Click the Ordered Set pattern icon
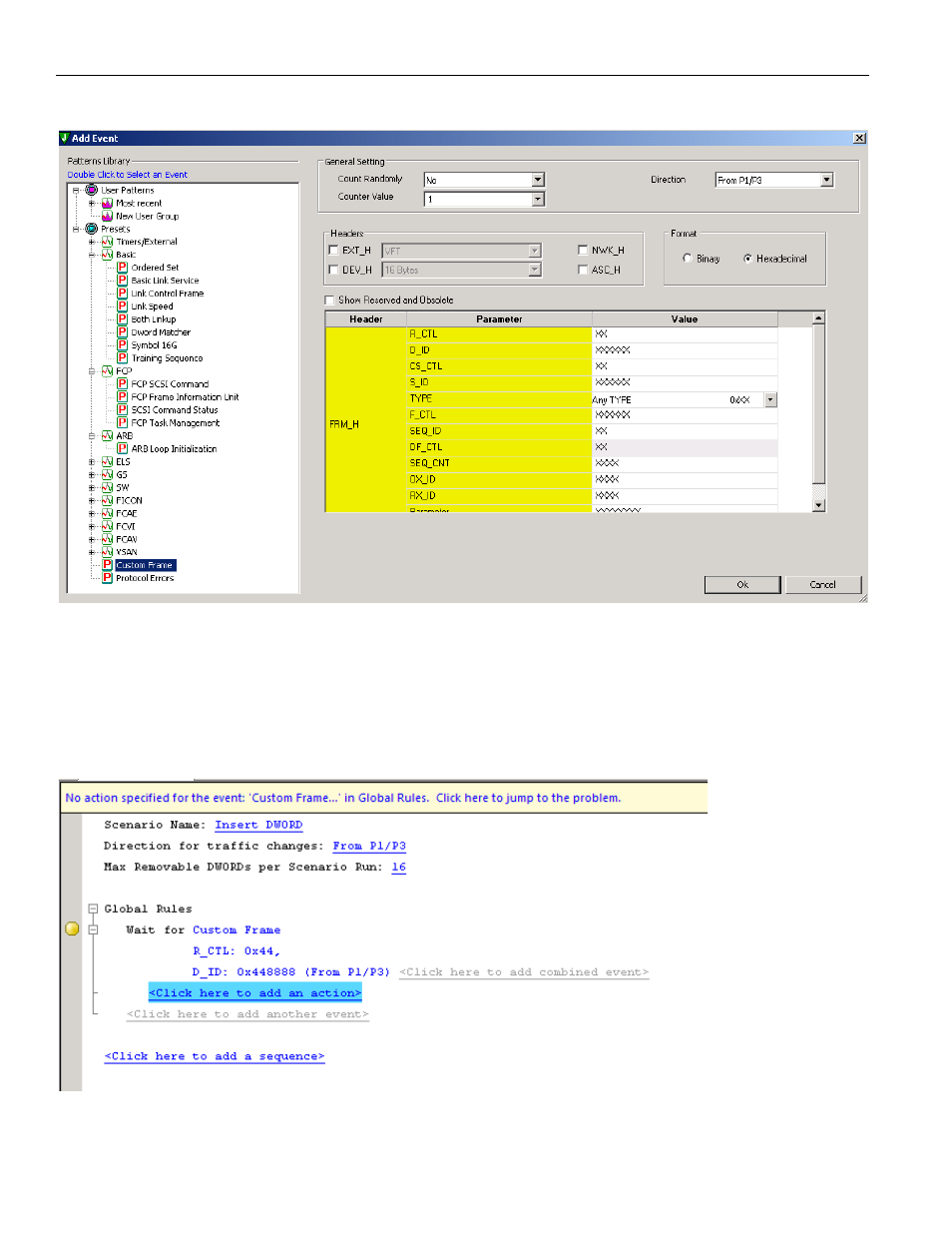 [122, 268]
